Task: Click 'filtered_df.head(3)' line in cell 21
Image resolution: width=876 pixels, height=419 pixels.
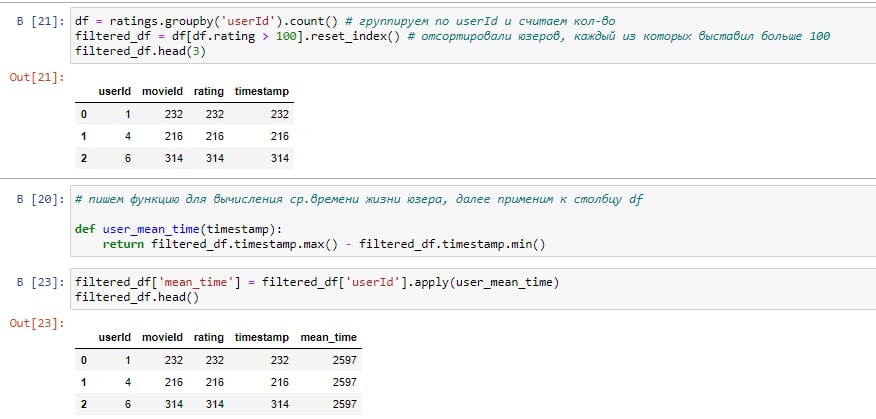Action: coord(142,50)
